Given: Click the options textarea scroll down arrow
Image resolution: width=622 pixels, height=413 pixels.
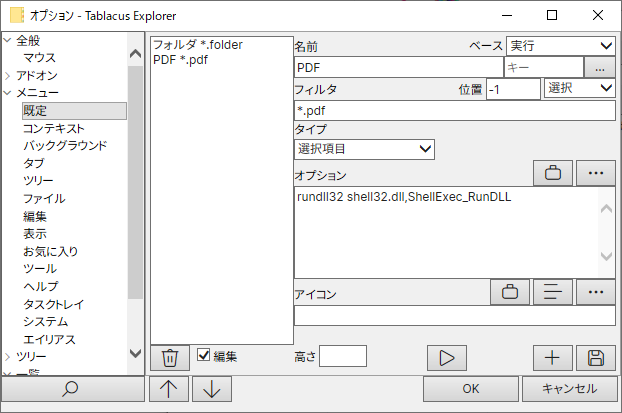Looking at the screenshot, I should click(x=607, y=256).
